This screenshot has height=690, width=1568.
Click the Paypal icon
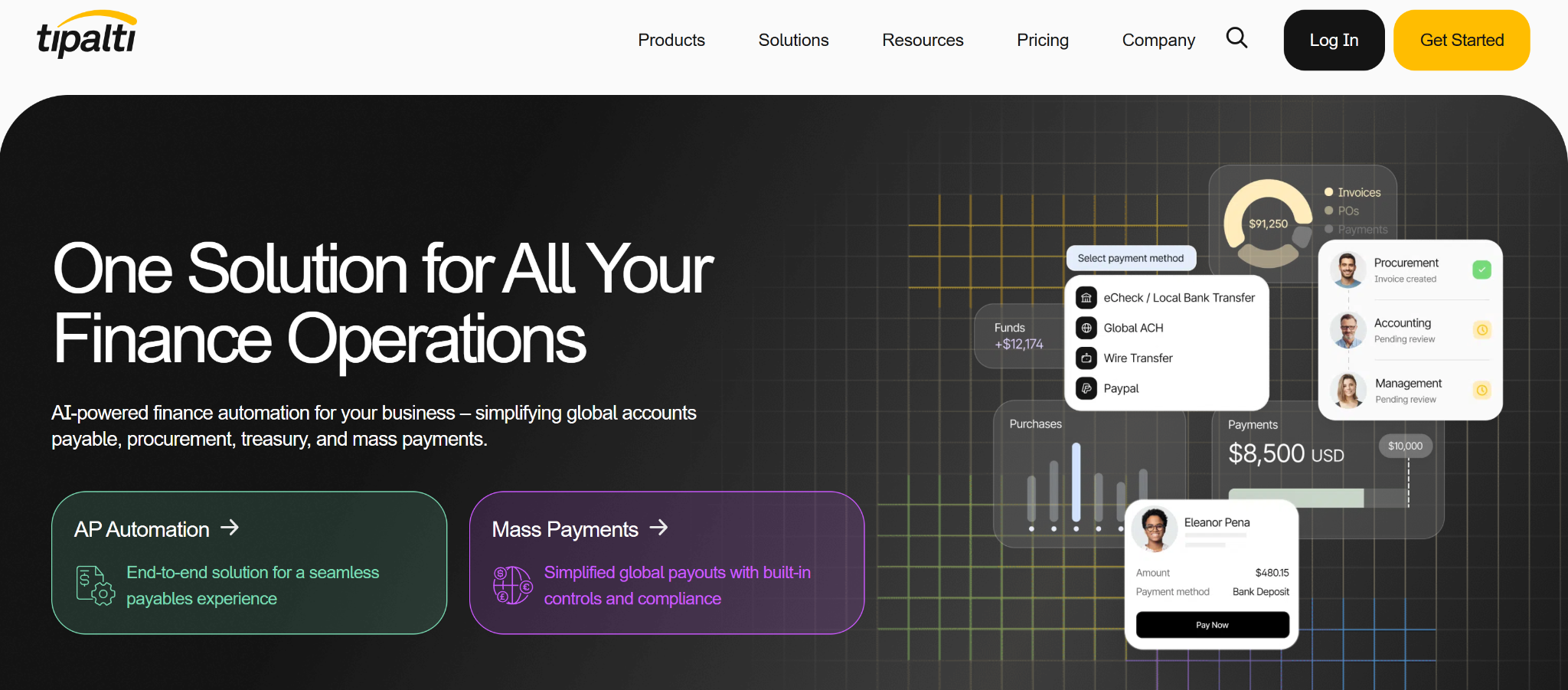[x=1086, y=388]
